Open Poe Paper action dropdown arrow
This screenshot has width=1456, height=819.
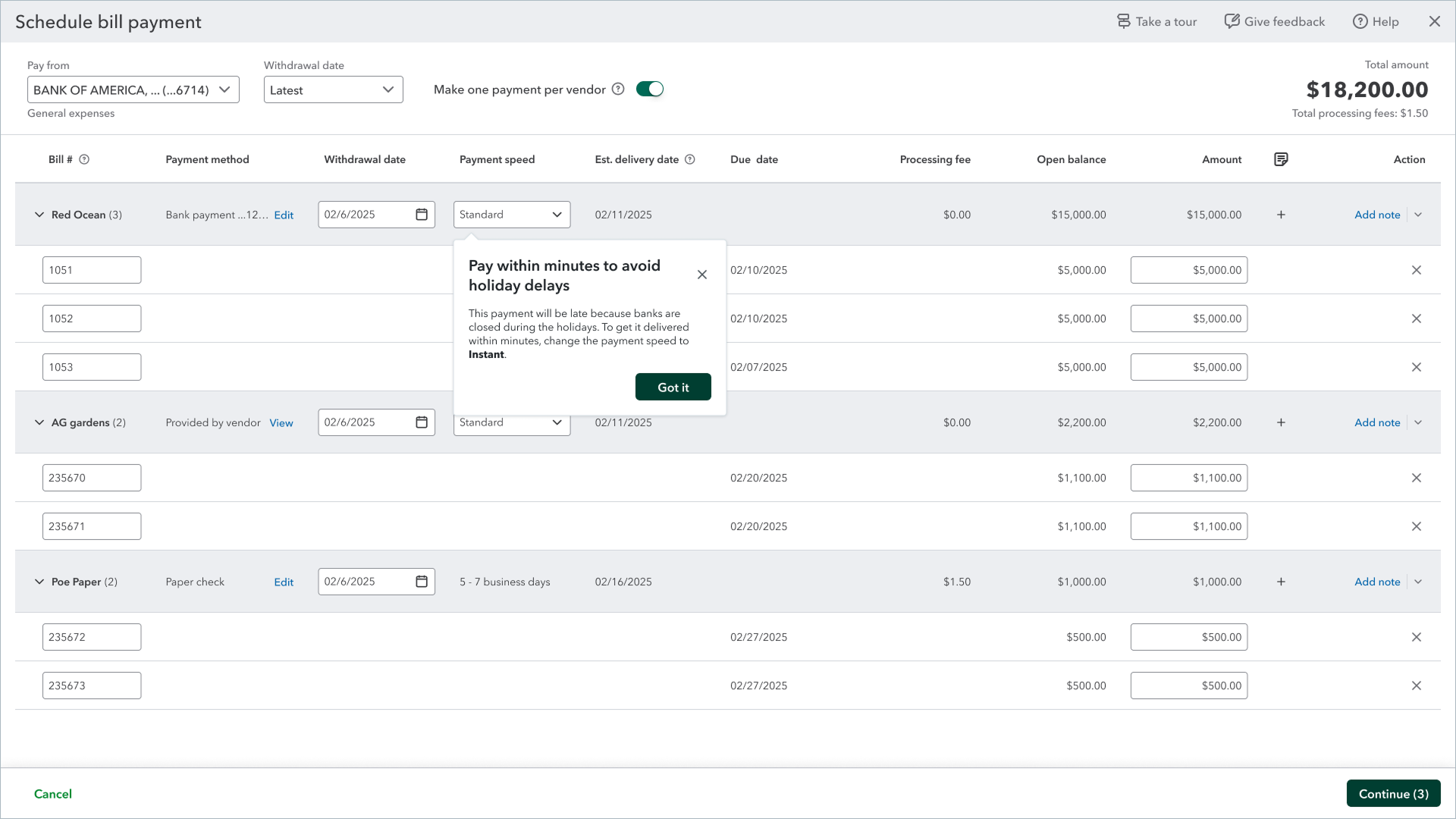(1418, 582)
